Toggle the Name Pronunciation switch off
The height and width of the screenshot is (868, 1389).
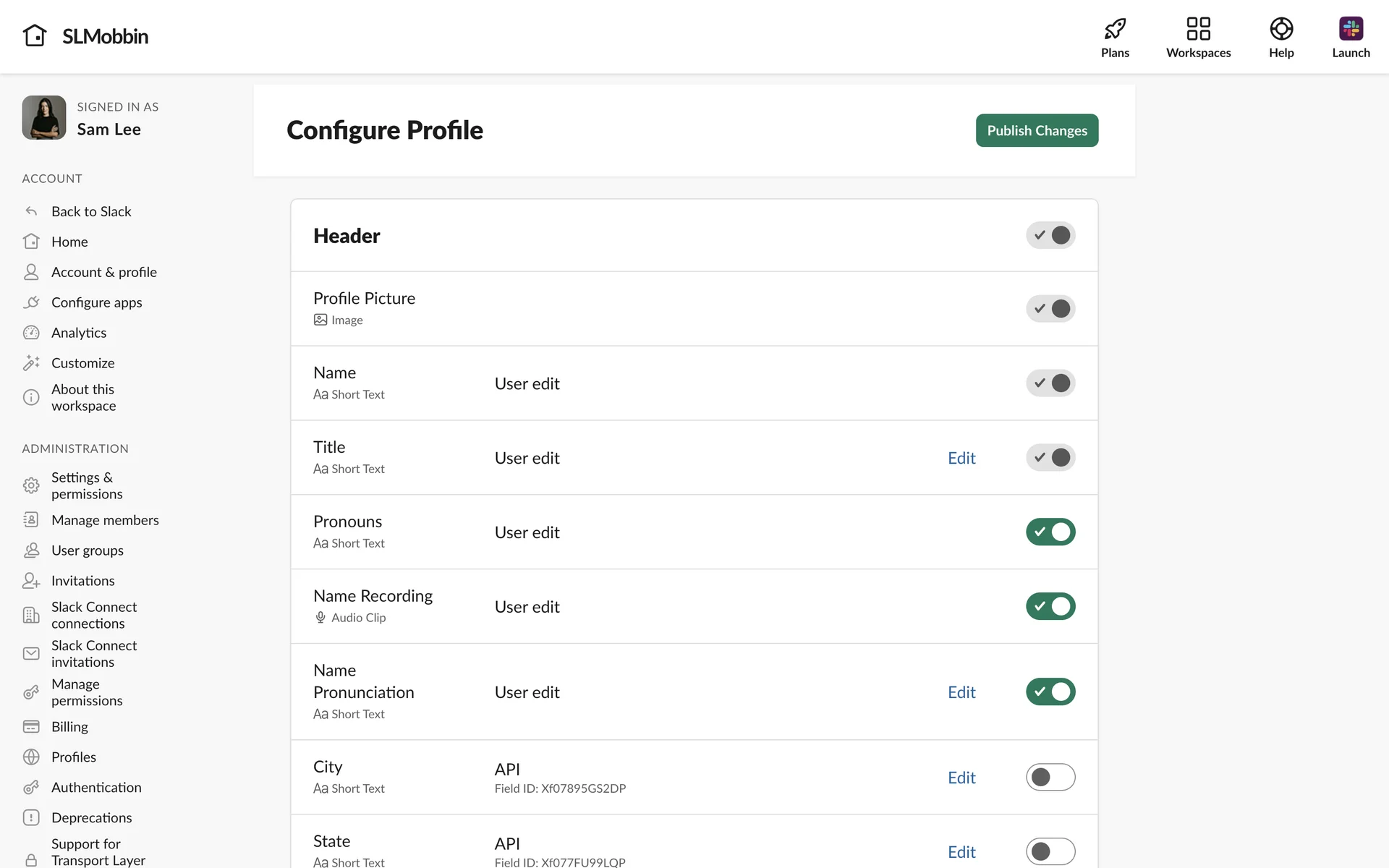point(1050,692)
